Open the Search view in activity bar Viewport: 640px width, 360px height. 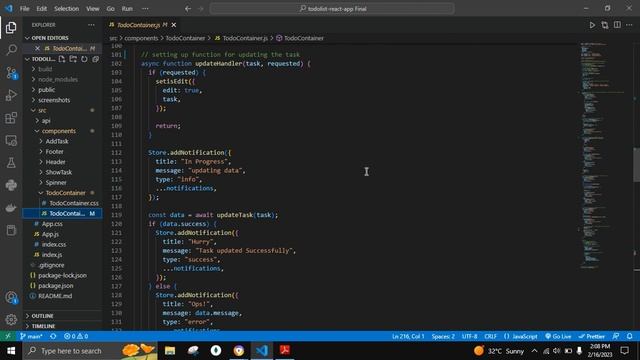pyautogui.click(x=11, y=50)
